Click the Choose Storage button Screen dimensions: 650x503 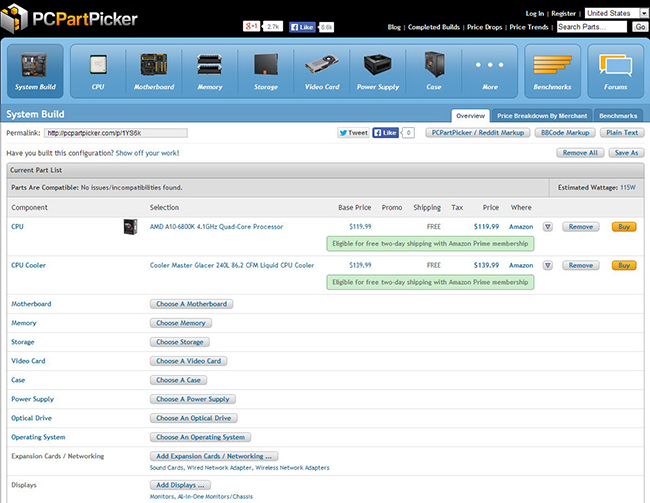coord(179,342)
